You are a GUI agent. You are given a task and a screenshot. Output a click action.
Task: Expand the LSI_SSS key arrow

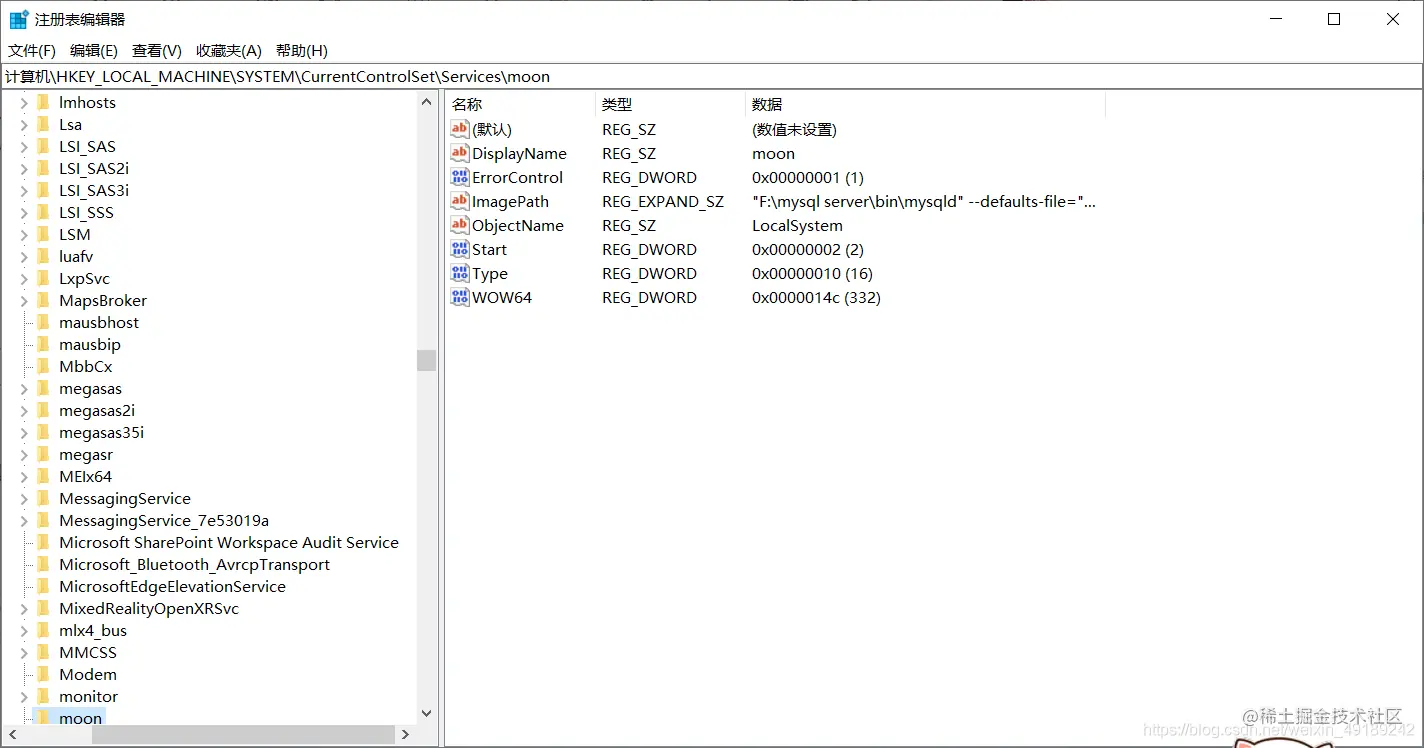[x=24, y=212]
